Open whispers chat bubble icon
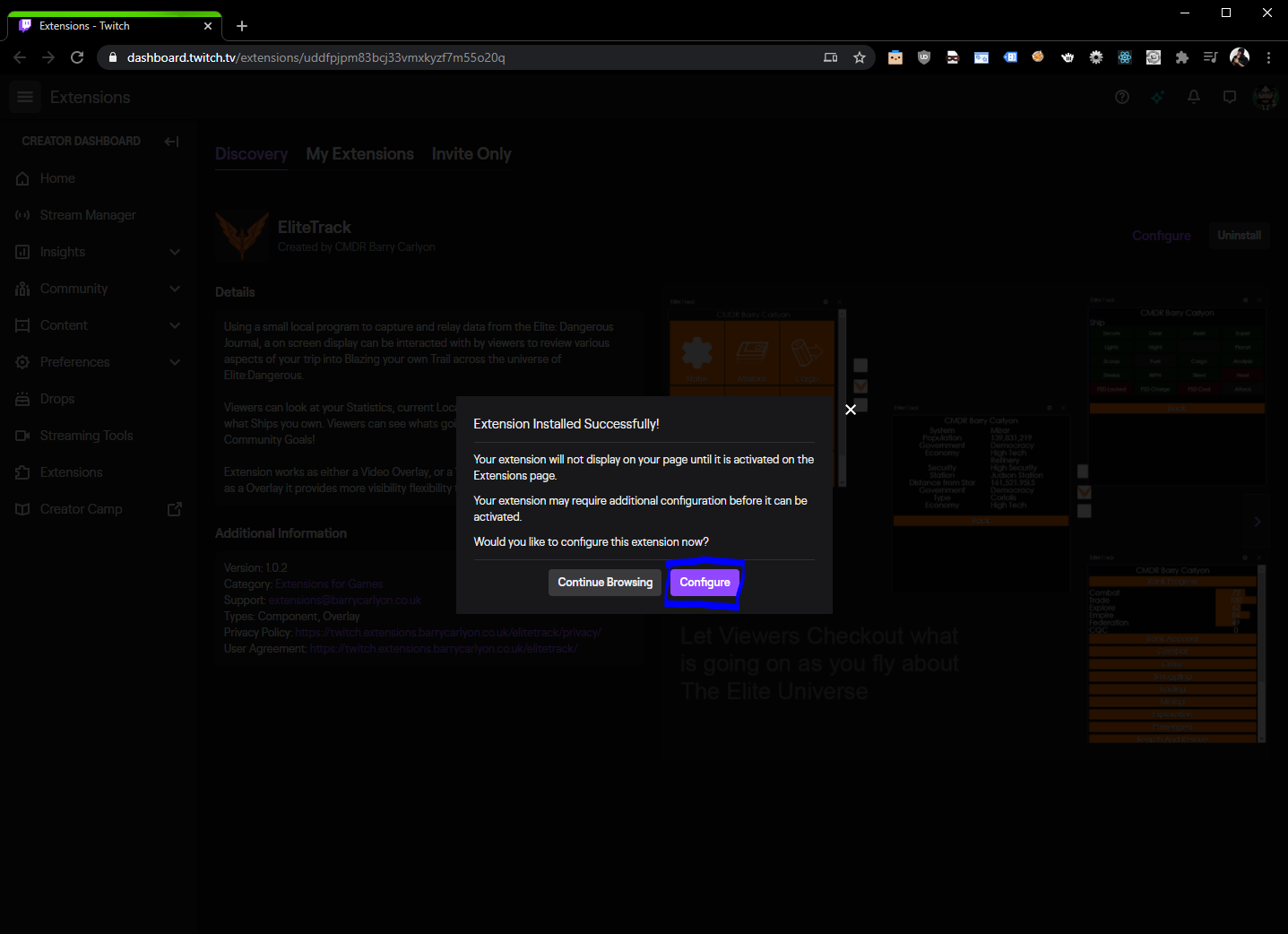The width and height of the screenshot is (1288, 934). (1230, 97)
